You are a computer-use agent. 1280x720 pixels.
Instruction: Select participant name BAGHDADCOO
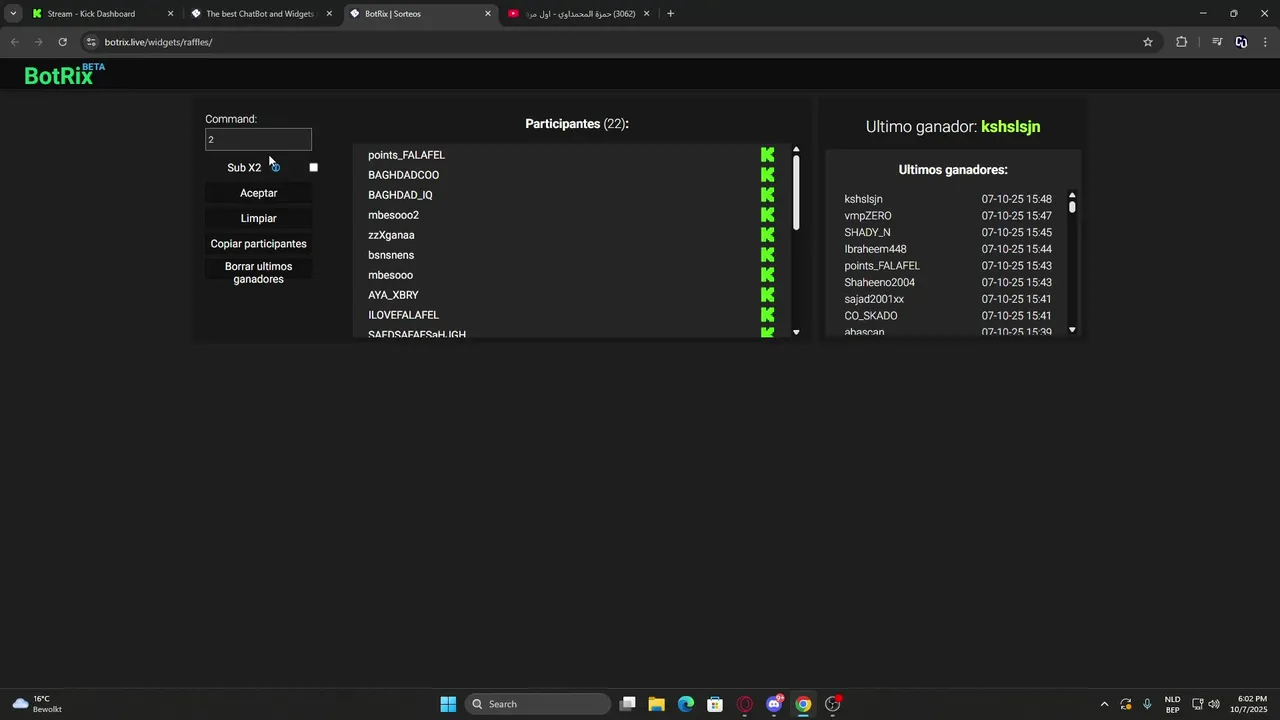point(403,175)
